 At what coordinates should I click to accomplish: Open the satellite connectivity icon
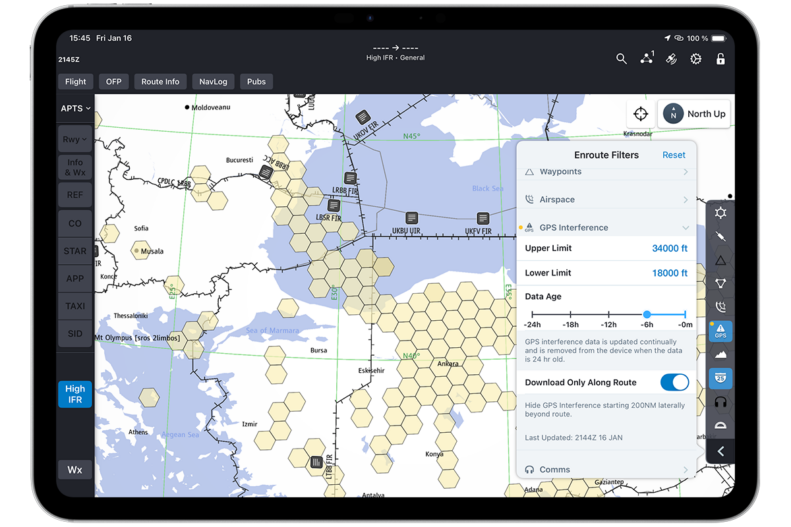pos(672,59)
